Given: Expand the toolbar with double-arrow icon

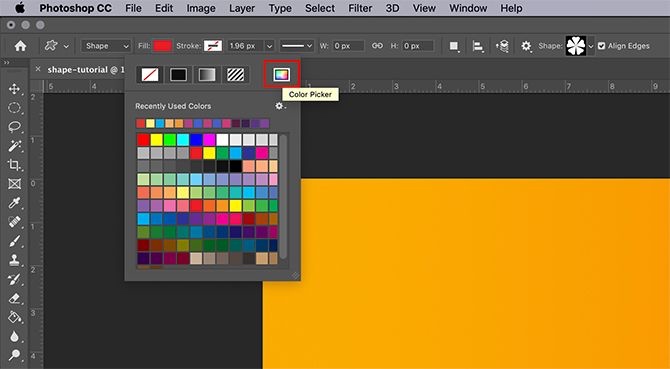Looking at the screenshot, I should [6, 62].
